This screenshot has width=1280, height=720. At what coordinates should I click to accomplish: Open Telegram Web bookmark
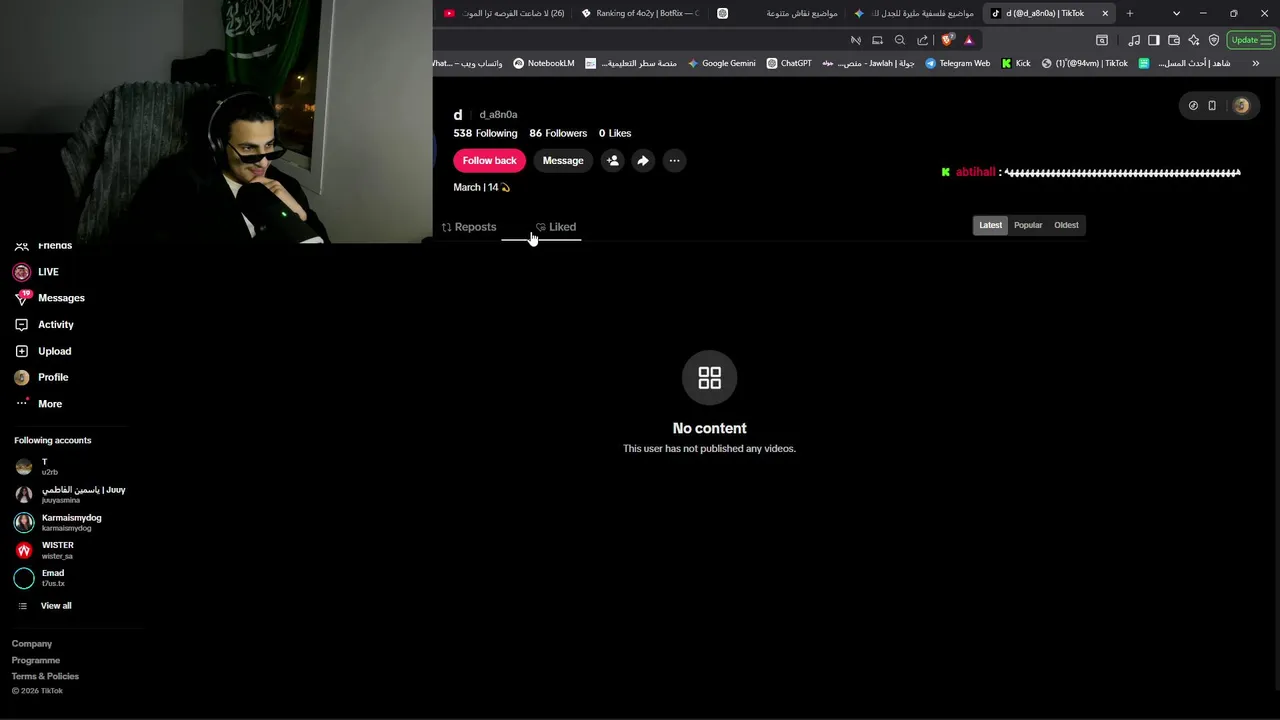[x=958, y=63]
